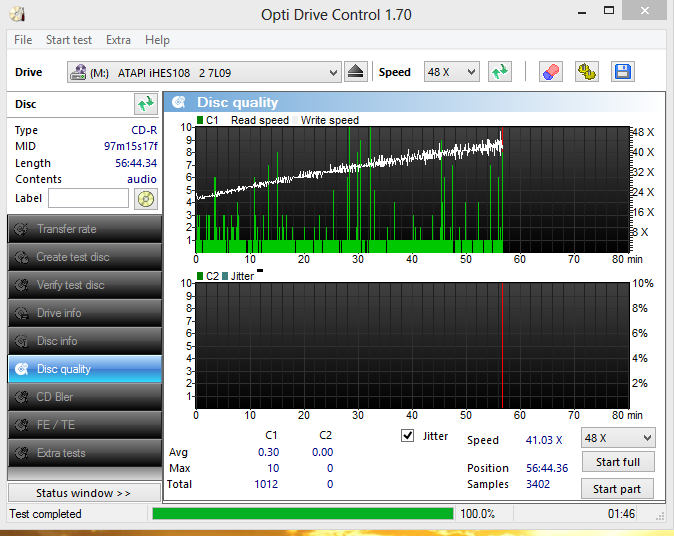The image size is (674, 536).
Task: Expand the test speed dropdown above Start full
Action: click(618, 438)
